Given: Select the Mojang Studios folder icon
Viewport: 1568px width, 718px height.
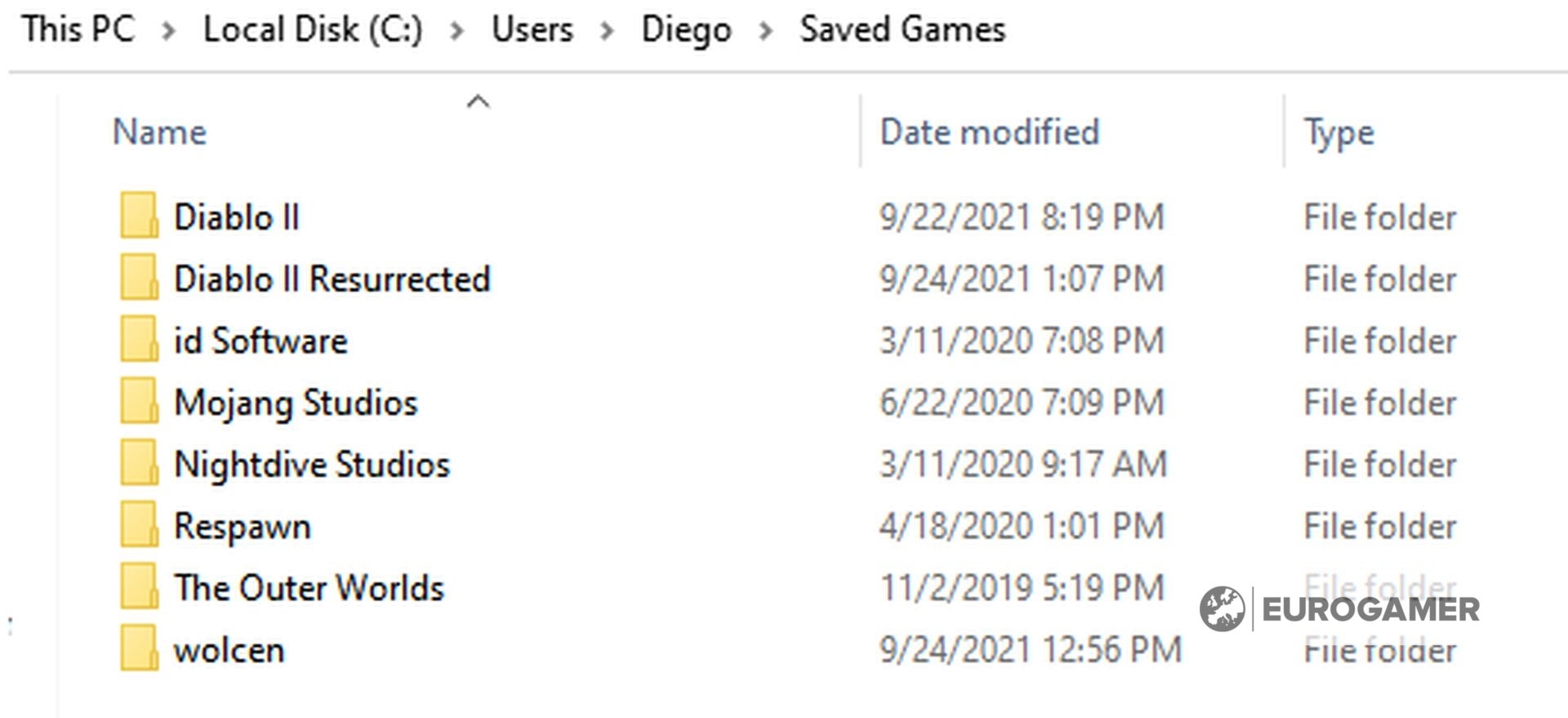Looking at the screenshot, I should 139,402.
